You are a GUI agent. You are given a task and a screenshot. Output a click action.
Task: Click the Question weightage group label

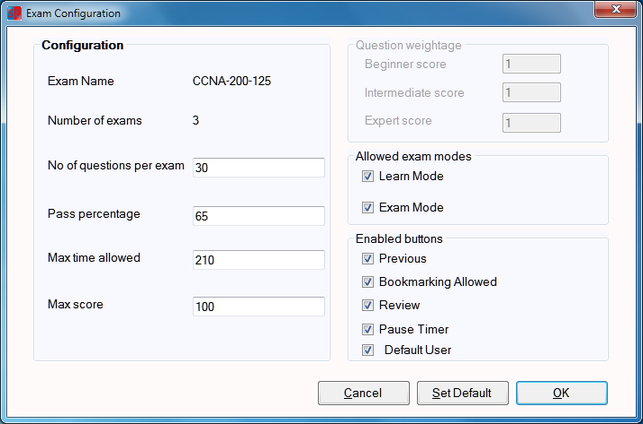(408, 45)
